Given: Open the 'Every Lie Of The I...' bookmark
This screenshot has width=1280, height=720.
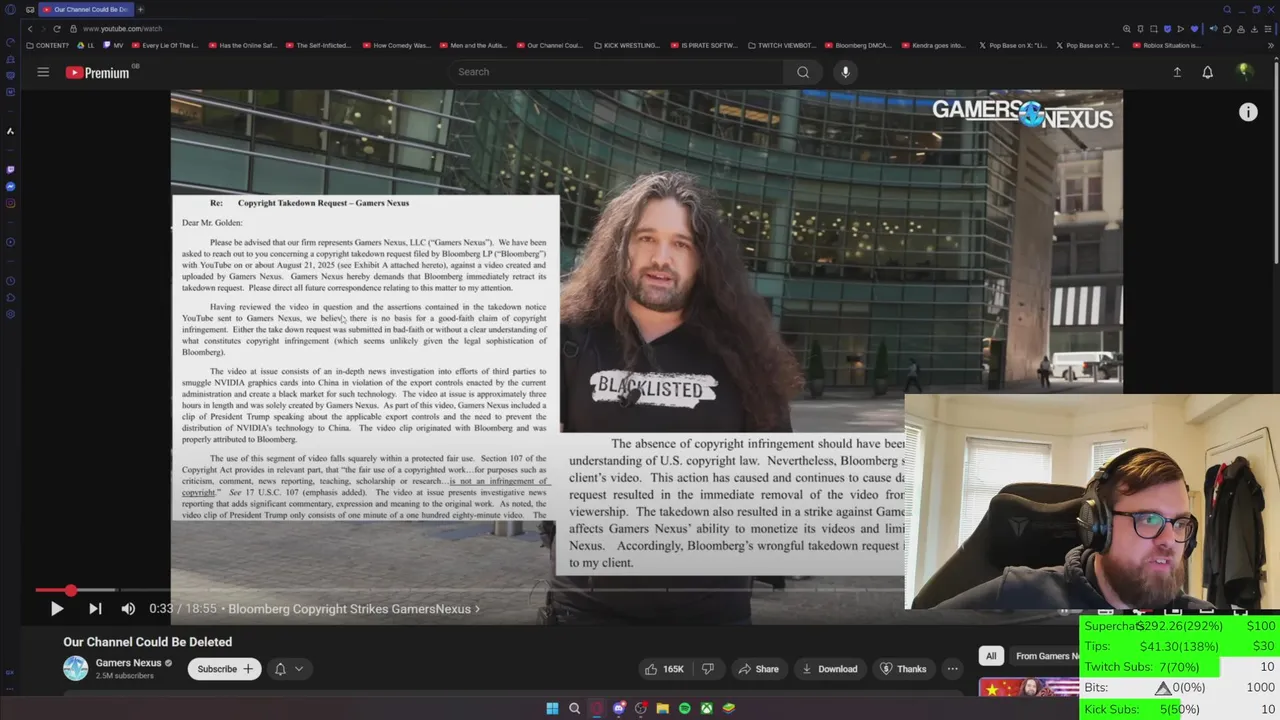Looking at the screenshot, I should pyautogui.click(x=166, y=45).
